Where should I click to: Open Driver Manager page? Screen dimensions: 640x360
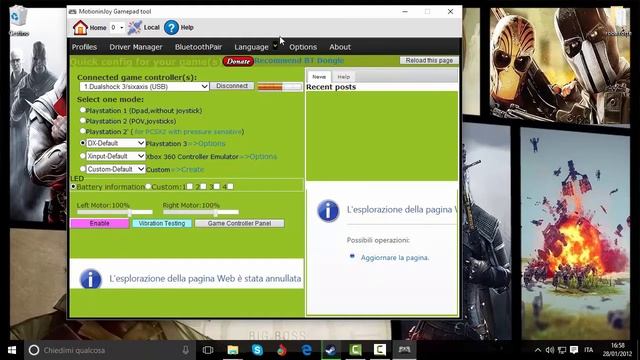(136, 47)
